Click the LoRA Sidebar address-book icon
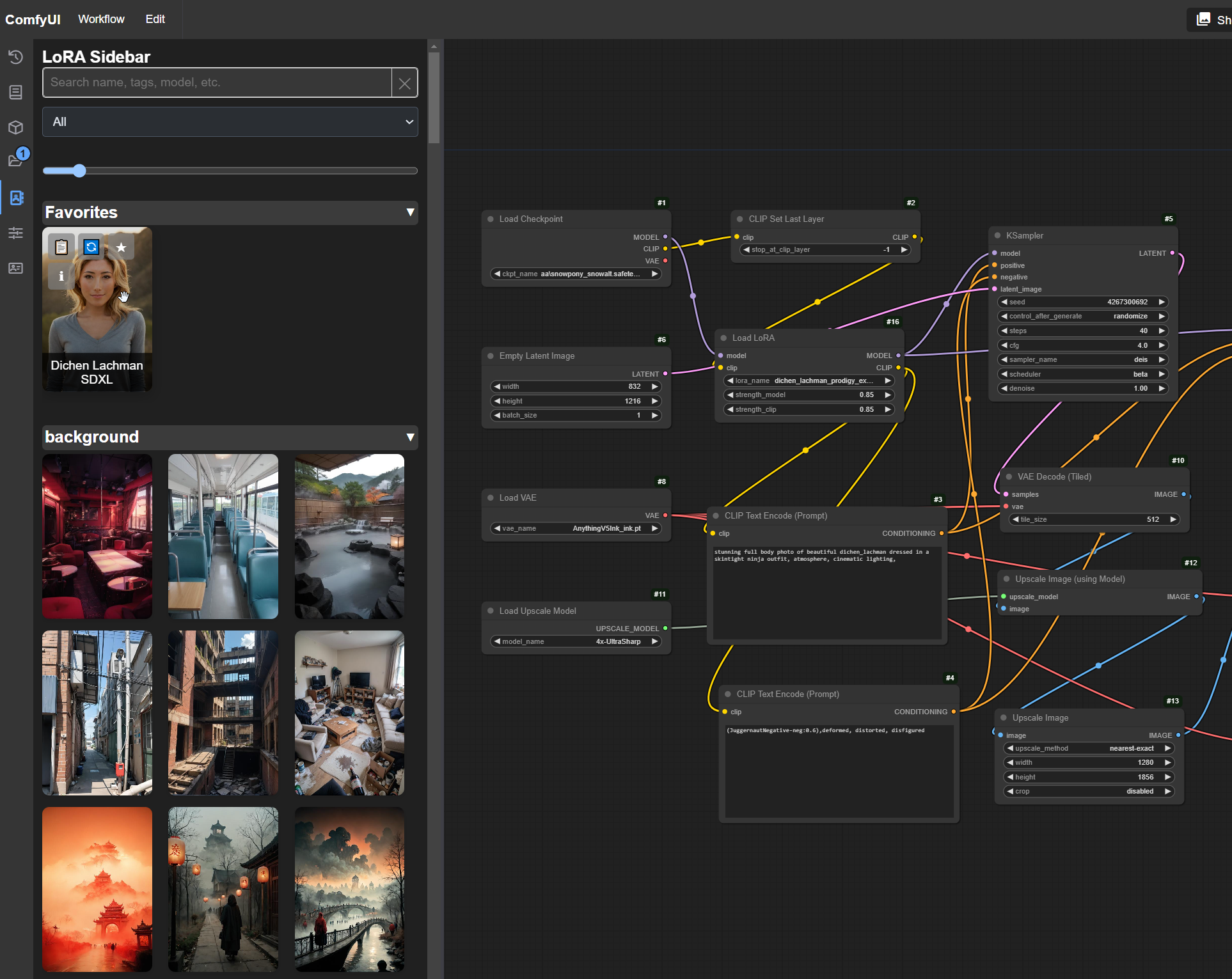1232x979 pixels. pos(17,198)
